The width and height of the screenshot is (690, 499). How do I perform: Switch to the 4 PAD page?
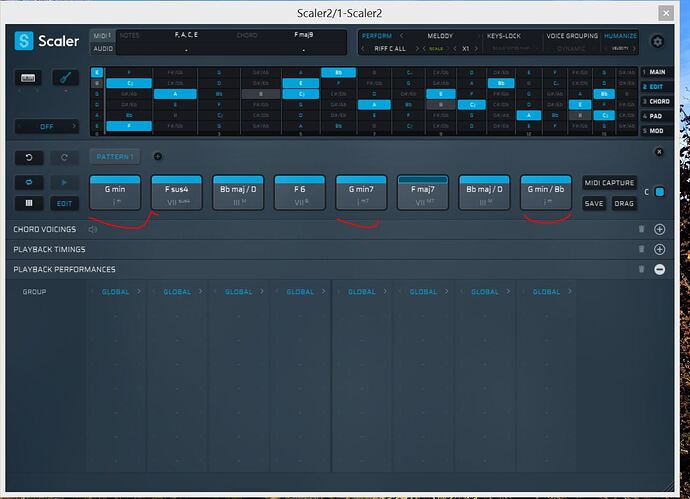pos(654,116)
